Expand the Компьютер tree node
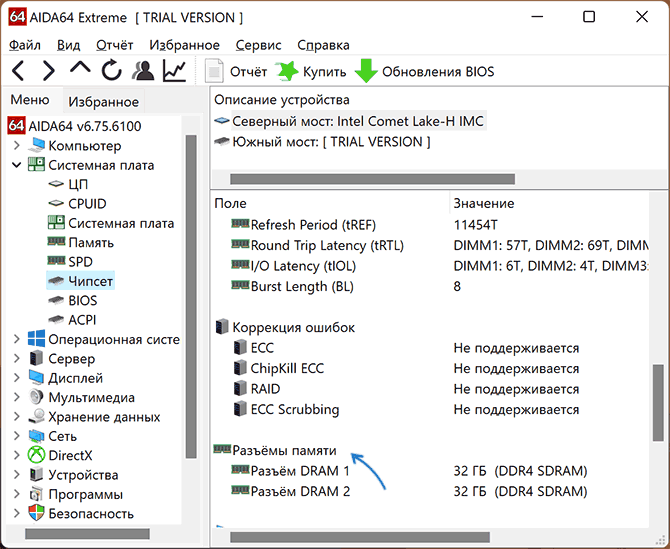 tap(16, 146)
